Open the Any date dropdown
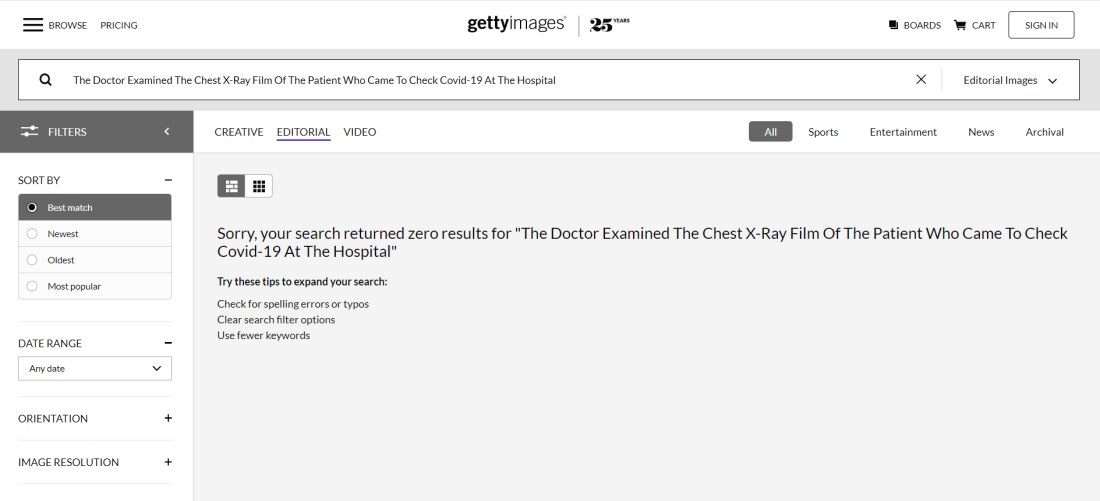This screenshot has width=1100, height=501. pos(95,368)
